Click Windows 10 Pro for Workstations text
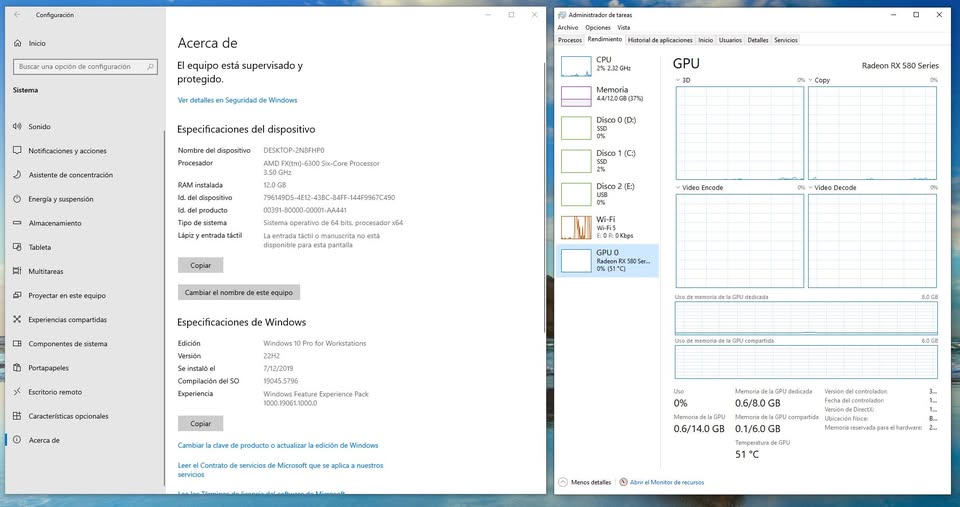Viewport: 960px width, 507px height. (315, 344)
